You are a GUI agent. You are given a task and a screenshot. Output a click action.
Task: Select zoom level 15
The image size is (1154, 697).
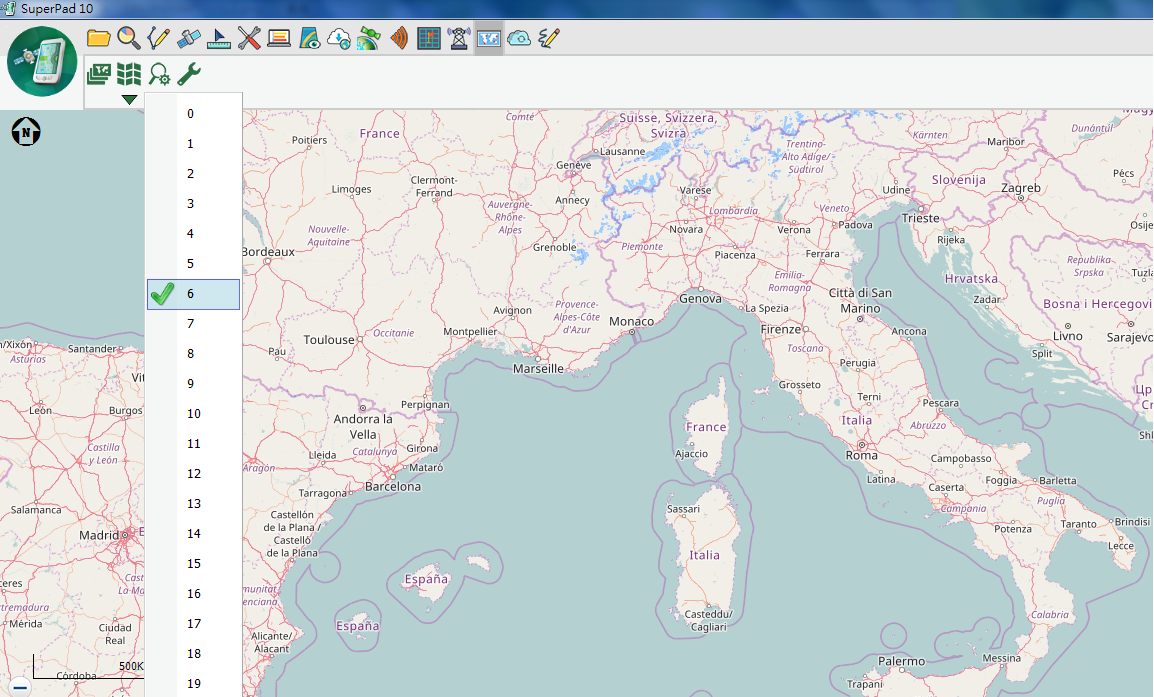coord(194,564)
